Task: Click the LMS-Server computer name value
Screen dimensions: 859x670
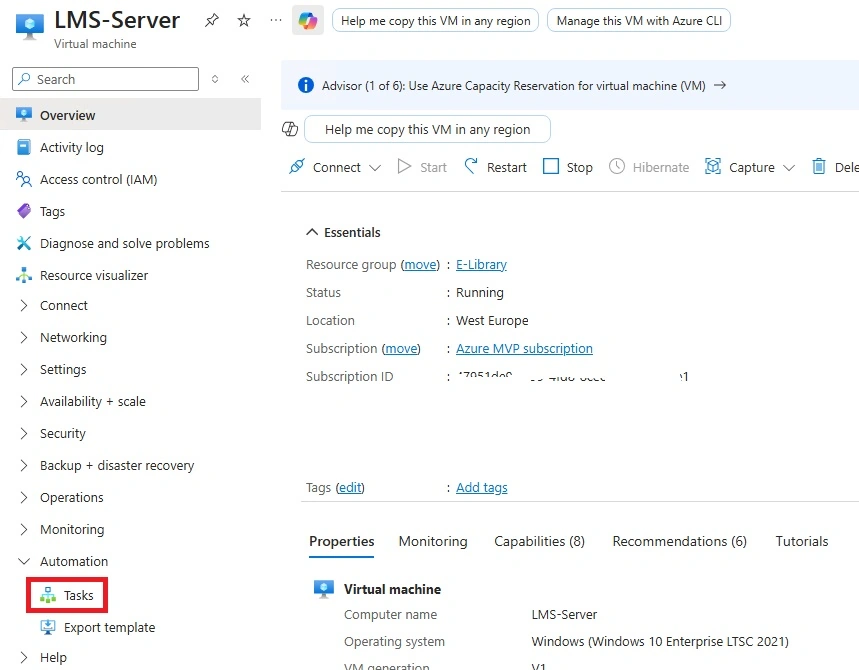Action: click(x=564, y=615)
